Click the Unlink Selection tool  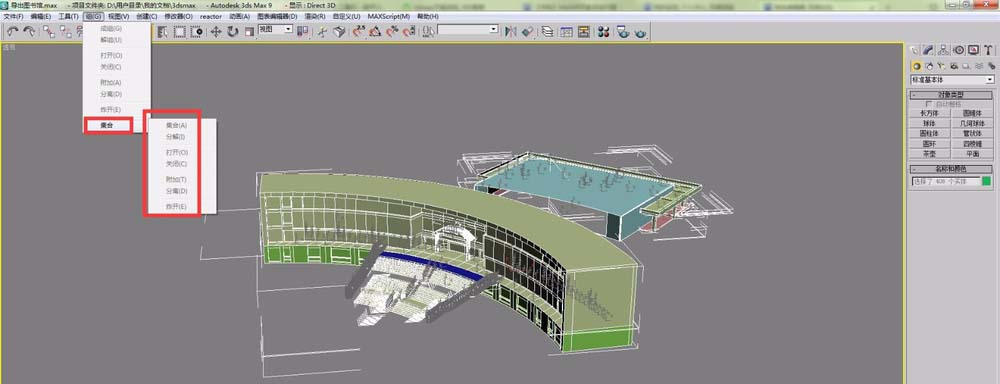coord(66,31)
